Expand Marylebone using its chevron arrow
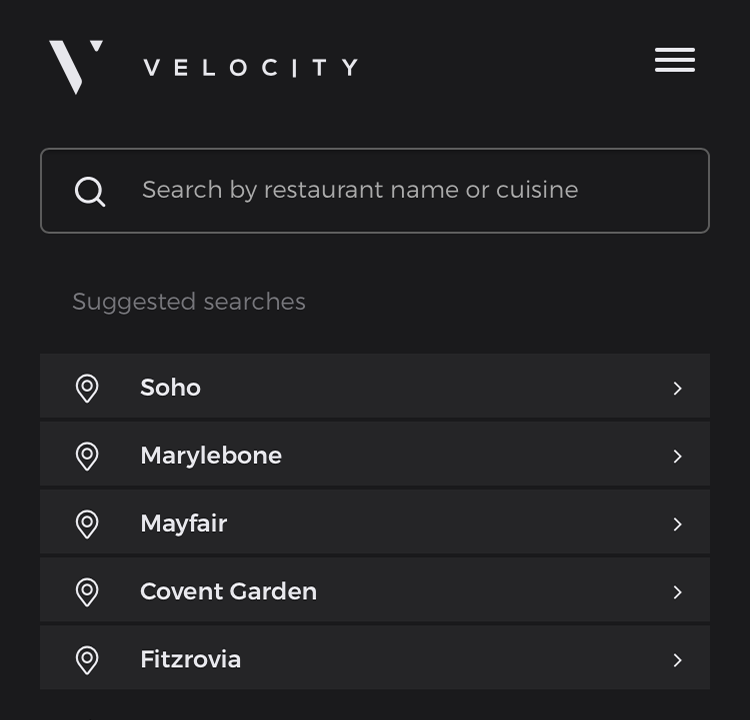The height and width of the screenshot is (720, 750). (x=677, y=456)
